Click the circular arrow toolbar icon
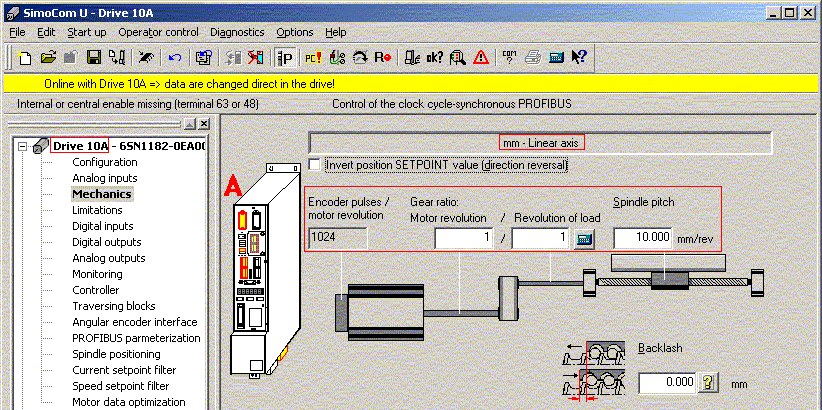The image size is (822, 410). coord(360,57)
